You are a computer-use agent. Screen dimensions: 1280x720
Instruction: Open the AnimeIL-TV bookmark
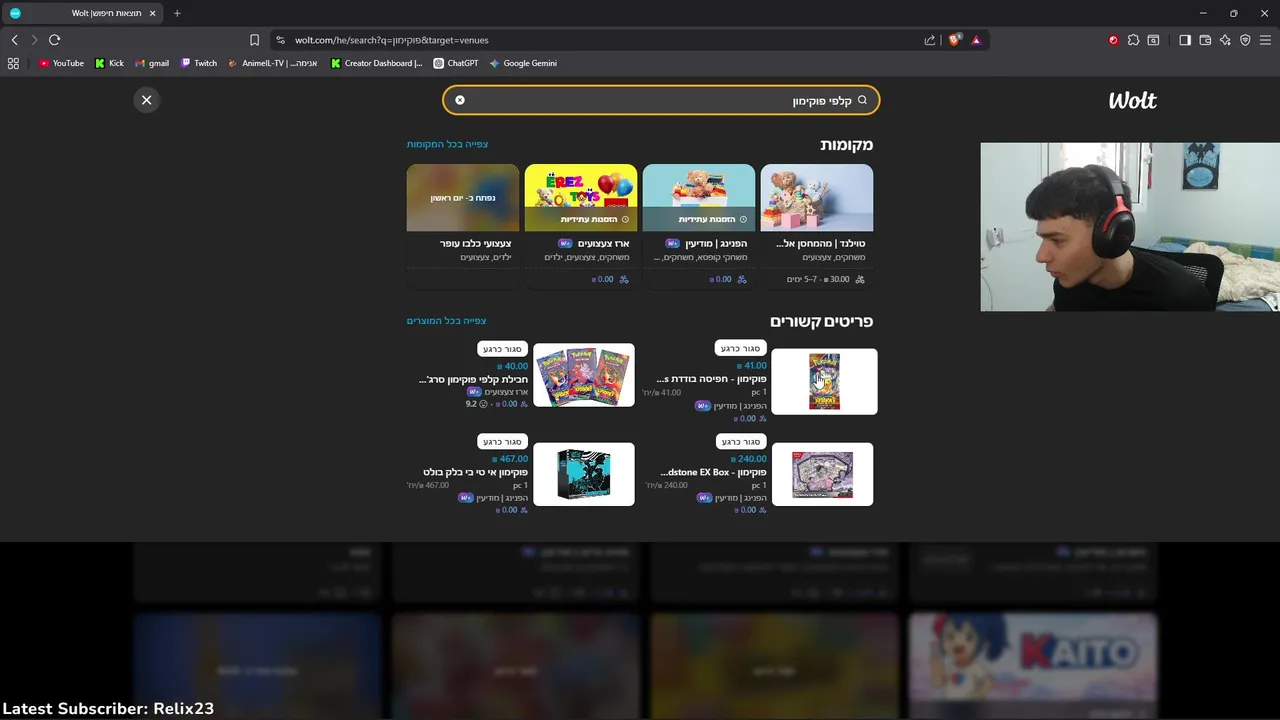tap(273, 63)
